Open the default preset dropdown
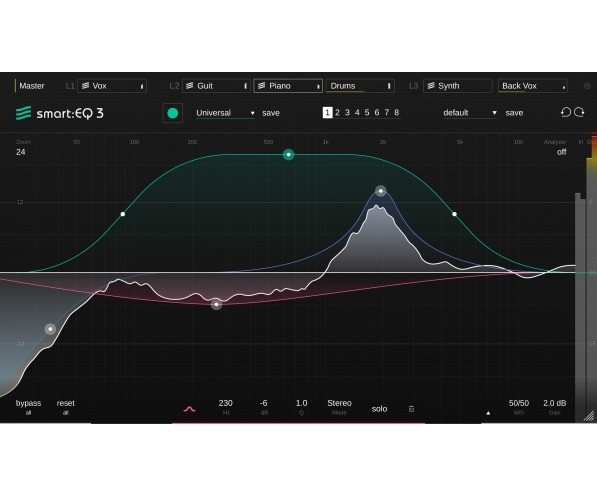 [470, 113]
